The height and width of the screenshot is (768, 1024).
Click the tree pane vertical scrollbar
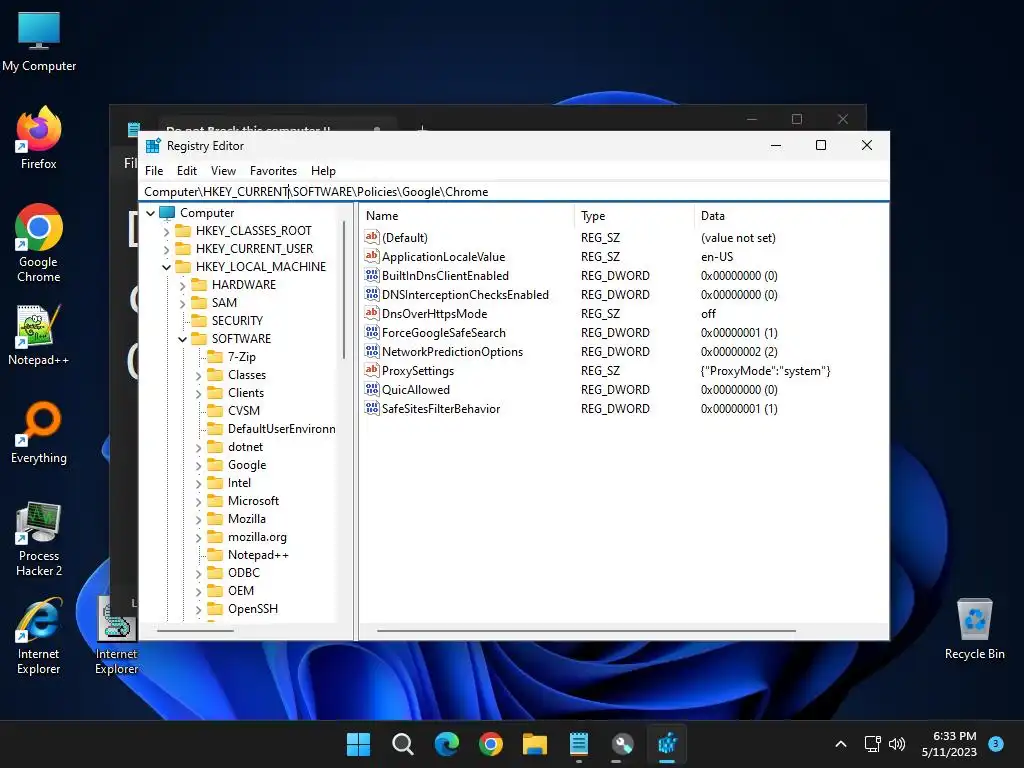pyautogui.click(x=344, y=289)
